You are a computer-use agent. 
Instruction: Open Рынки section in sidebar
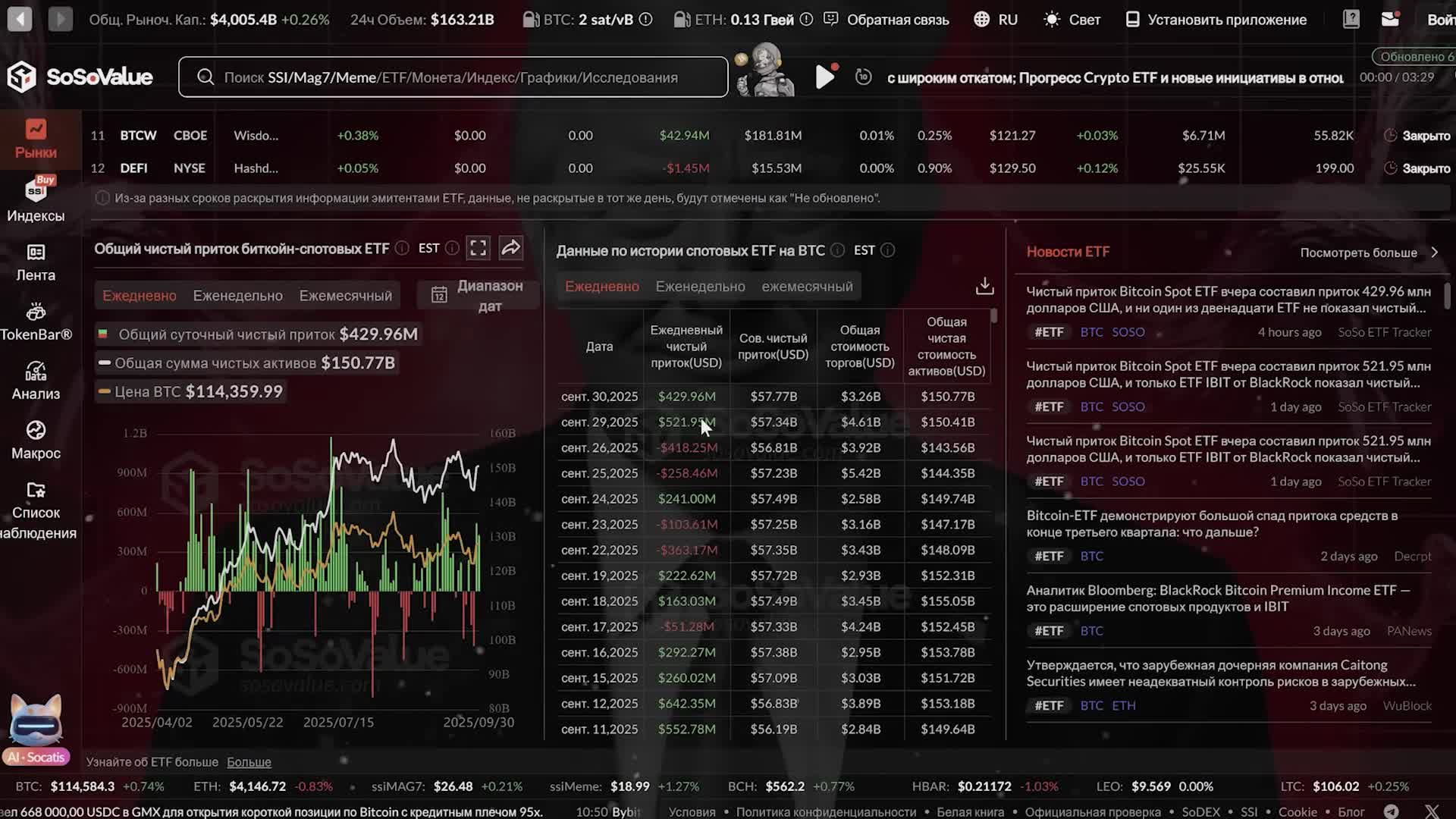coord(36,139)
